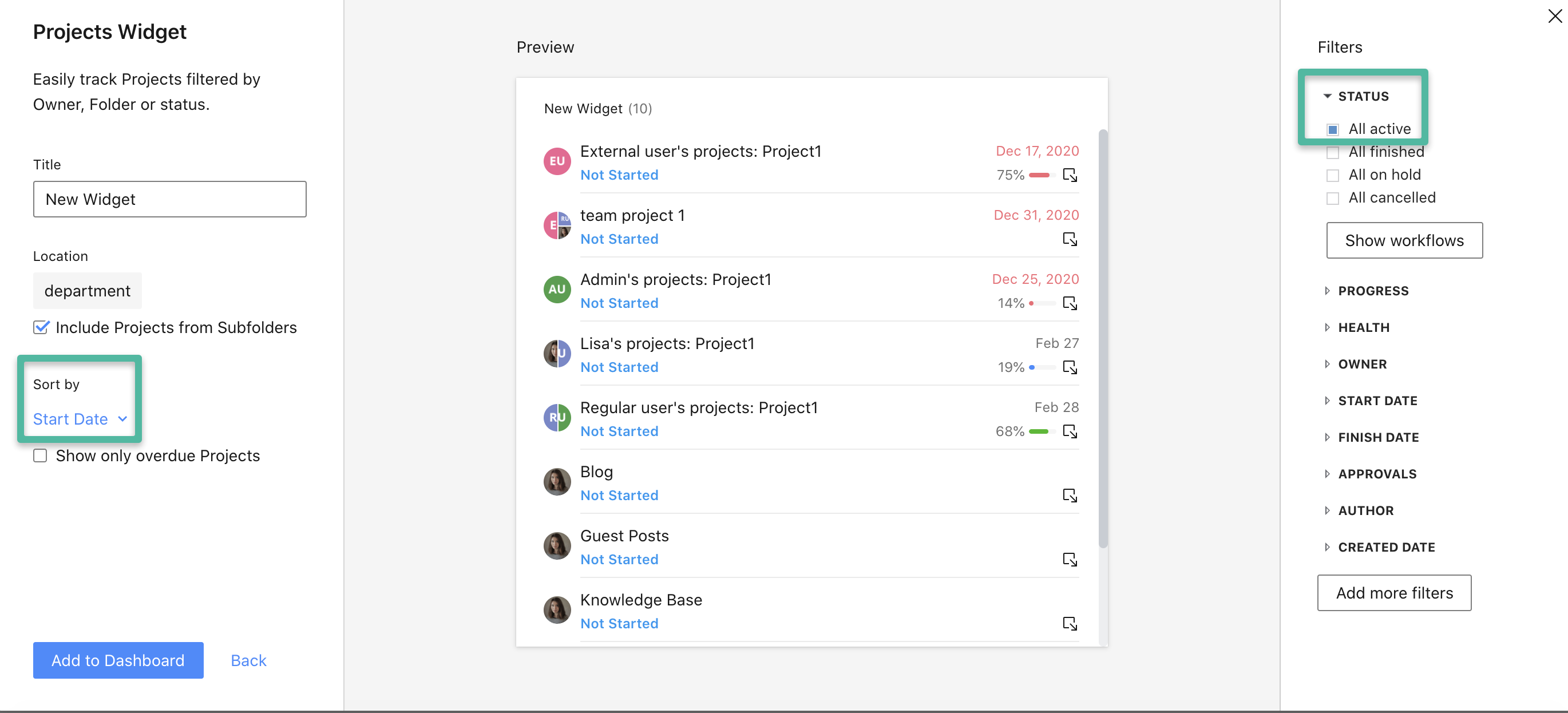The width and height of the screenshot is (1568, 713).
Task: Expand the HEALTH filter section
Action: point(1363,327)
